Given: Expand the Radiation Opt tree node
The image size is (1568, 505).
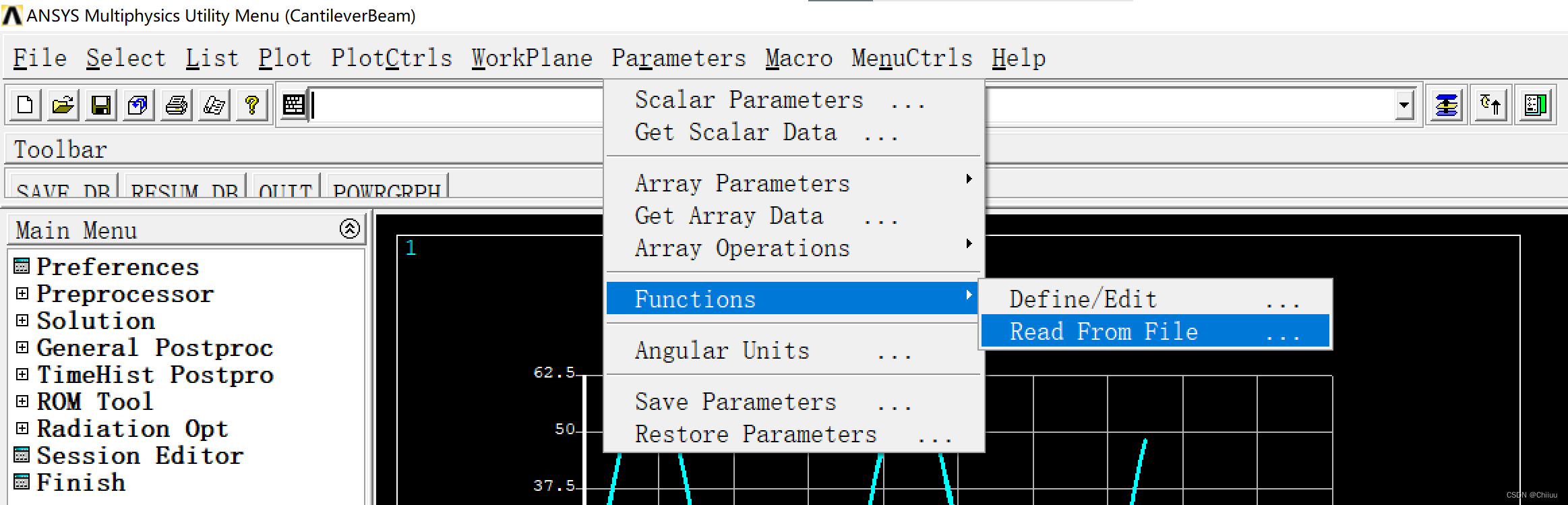Looking at the screenshot, I should click(22, 428).
